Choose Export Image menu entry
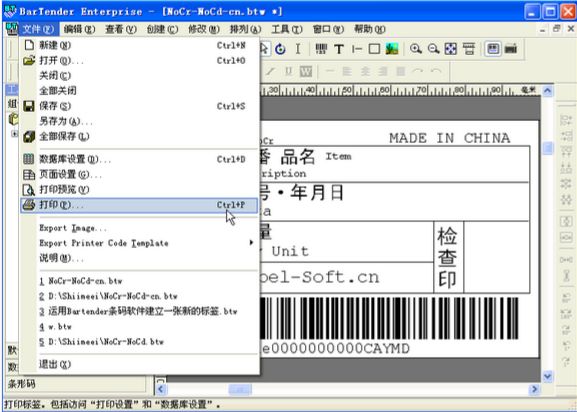 coord(140,228)
